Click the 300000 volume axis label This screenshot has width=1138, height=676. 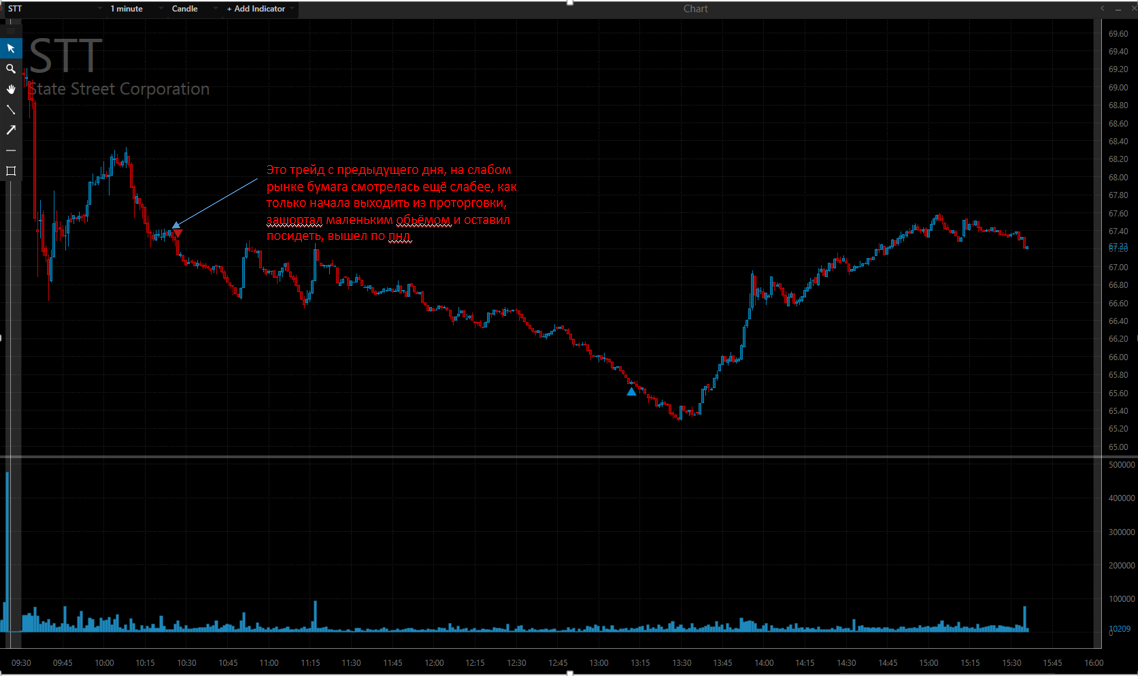(x=1122, y=532)
